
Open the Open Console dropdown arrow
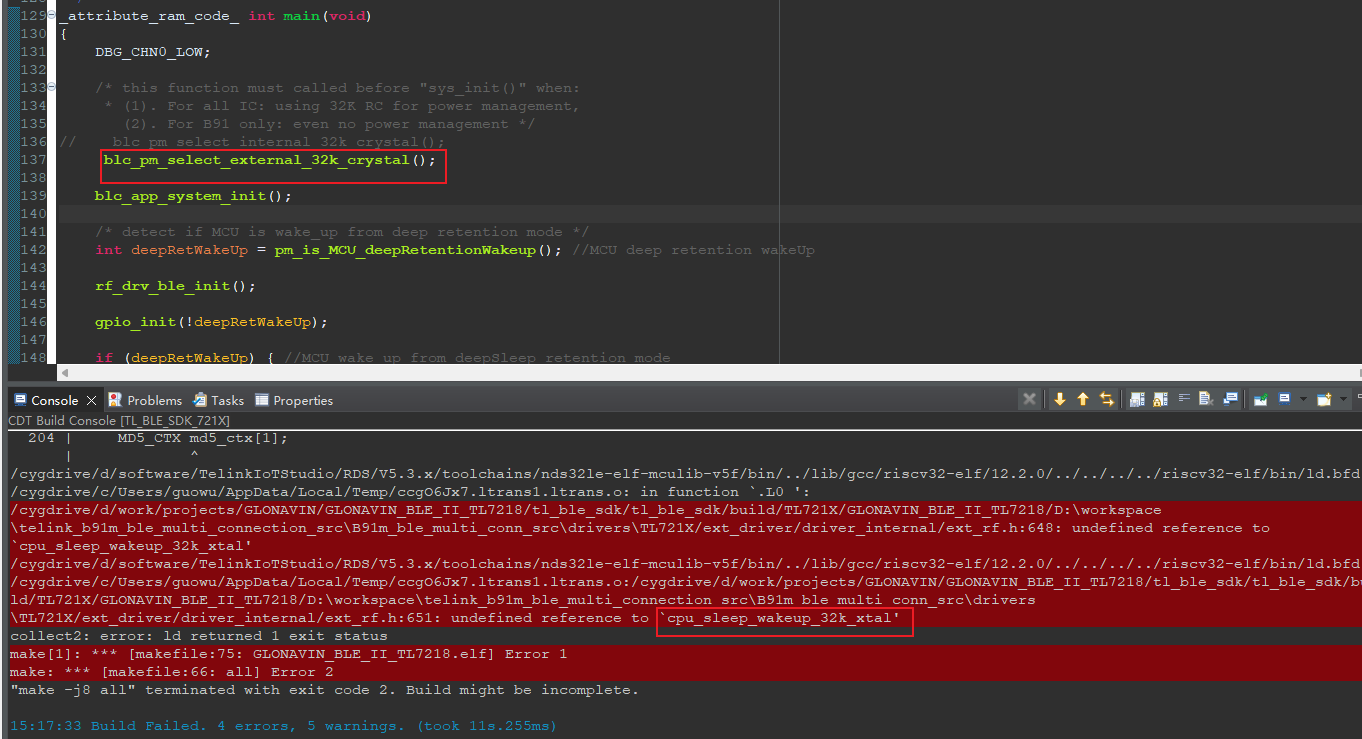pos(1342,400)
